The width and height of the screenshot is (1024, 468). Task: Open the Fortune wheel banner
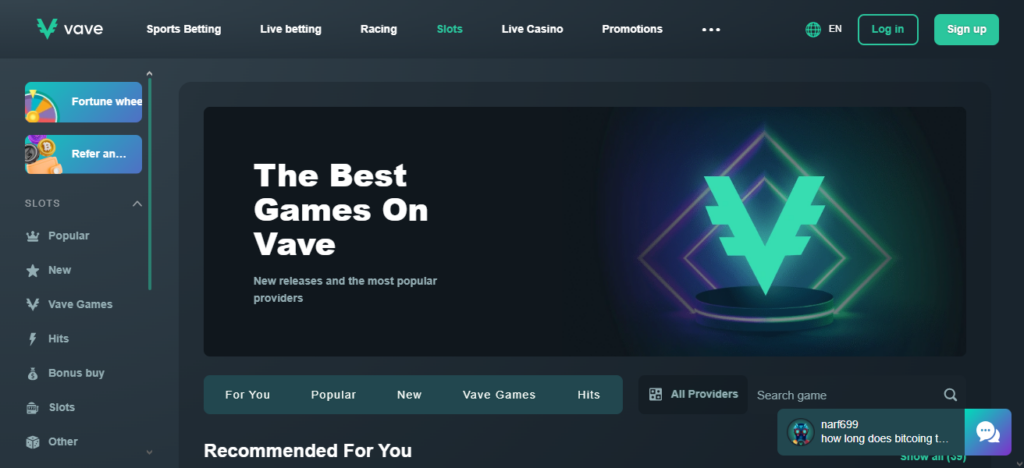click(84, 102)
